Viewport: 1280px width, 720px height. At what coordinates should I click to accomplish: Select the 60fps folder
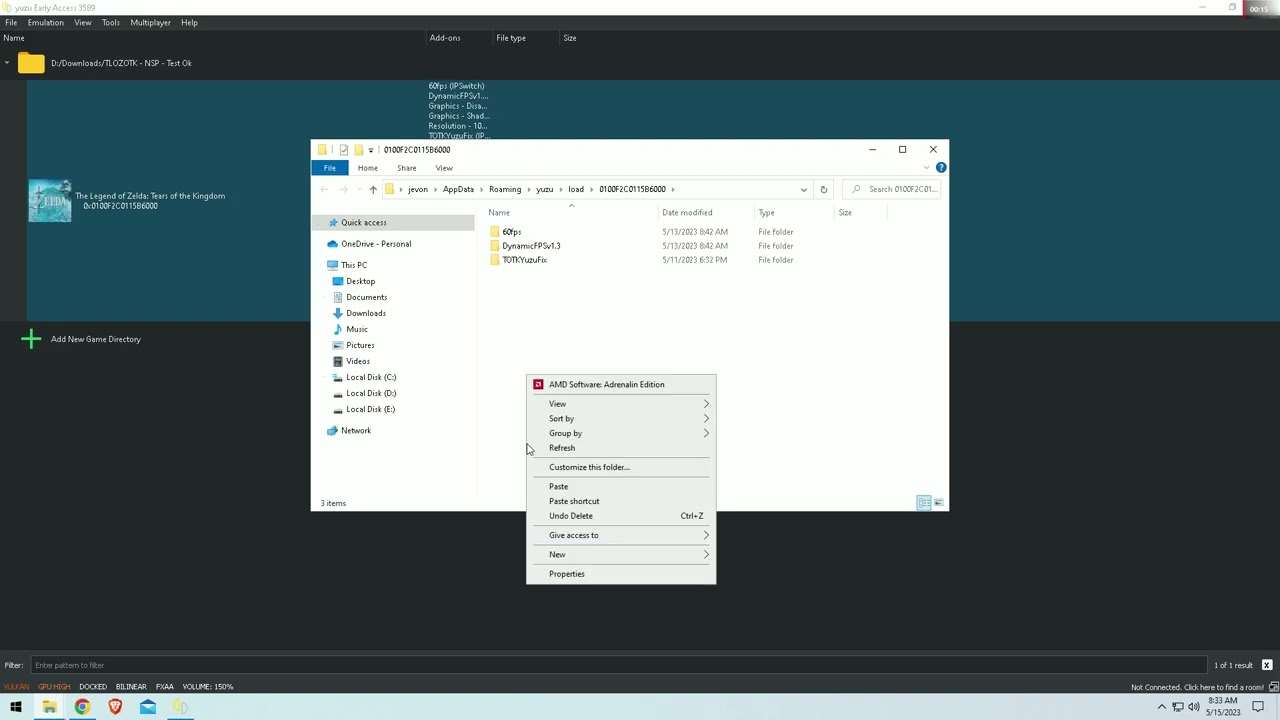point(511,232)
